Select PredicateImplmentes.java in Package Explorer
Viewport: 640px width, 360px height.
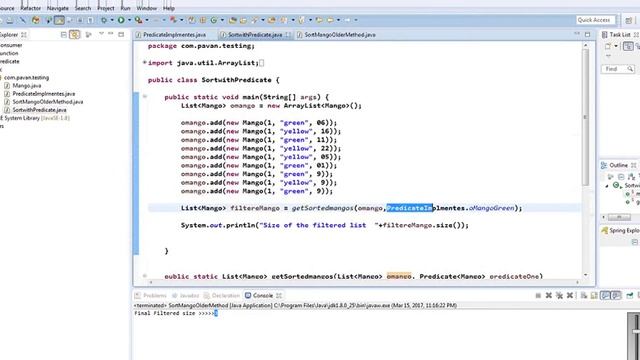click(44, 94)
